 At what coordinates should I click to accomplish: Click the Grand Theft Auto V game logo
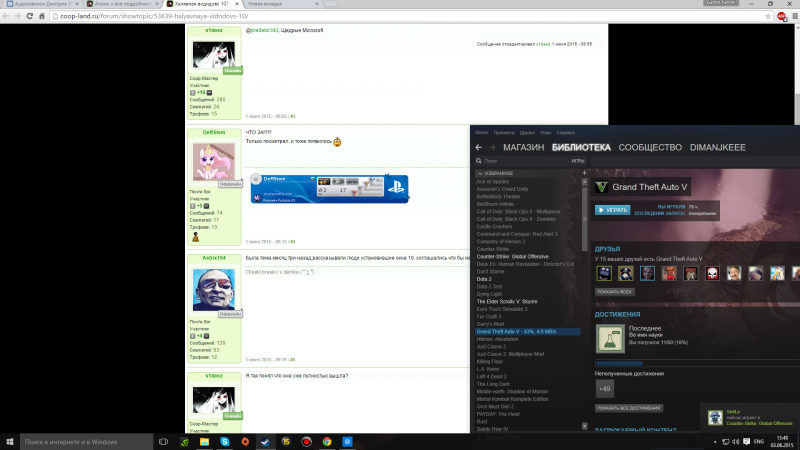coord(602,187)
